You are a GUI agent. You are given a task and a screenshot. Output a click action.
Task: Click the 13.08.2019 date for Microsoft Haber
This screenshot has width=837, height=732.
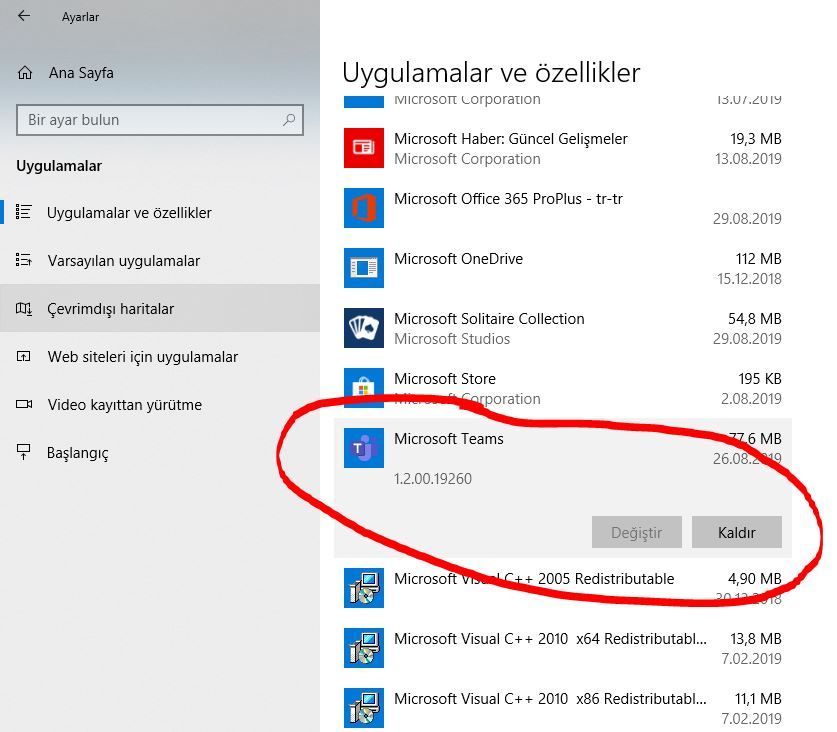748,159
